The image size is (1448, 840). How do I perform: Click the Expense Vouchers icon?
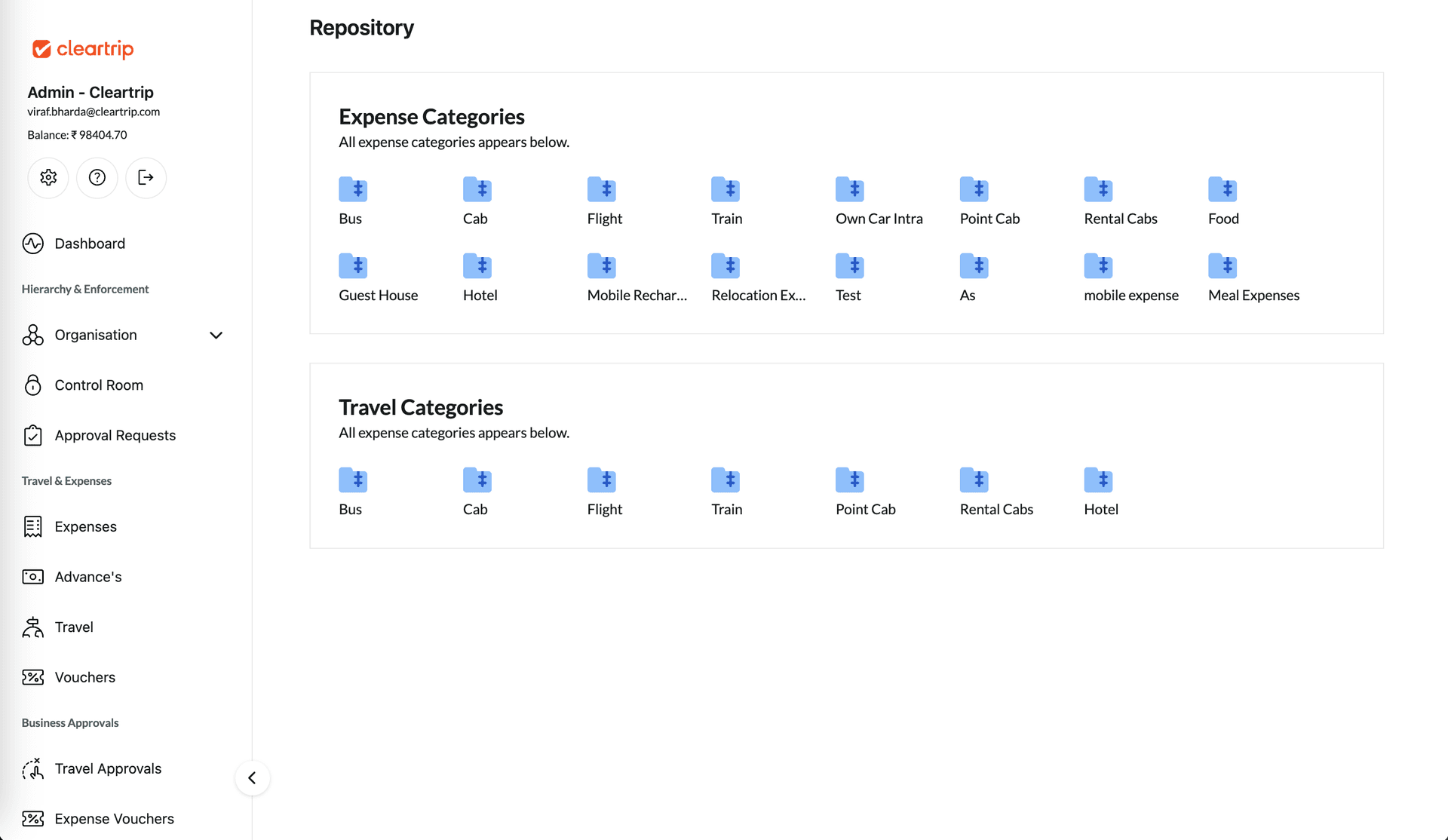pos(32,818)
